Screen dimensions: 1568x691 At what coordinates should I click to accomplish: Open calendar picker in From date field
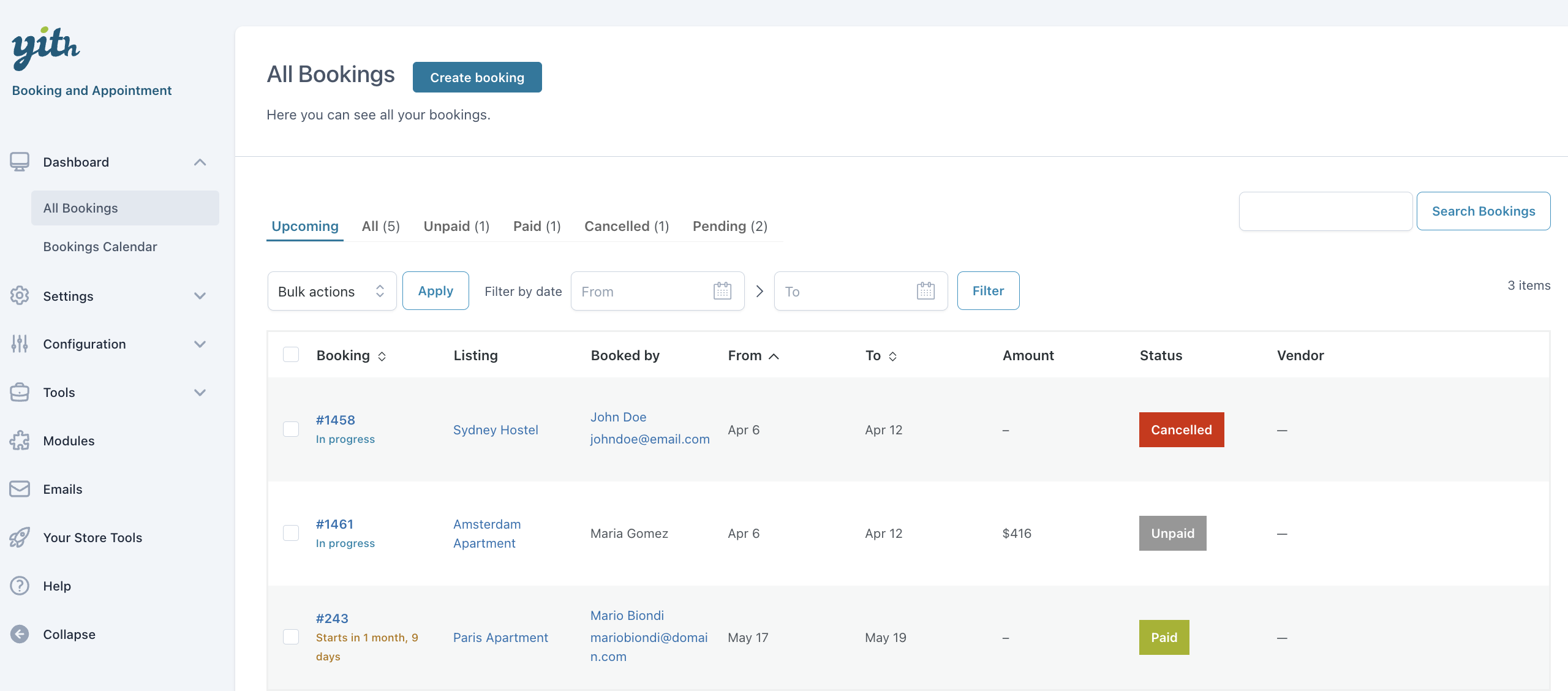pos(722,291)
